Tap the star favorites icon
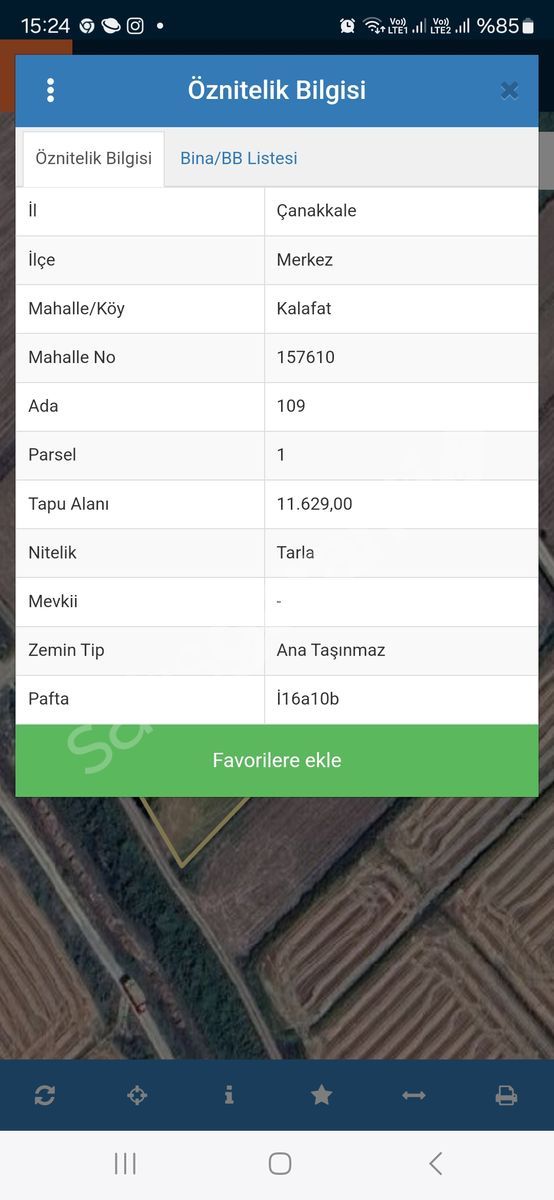 coord(321,1095)
